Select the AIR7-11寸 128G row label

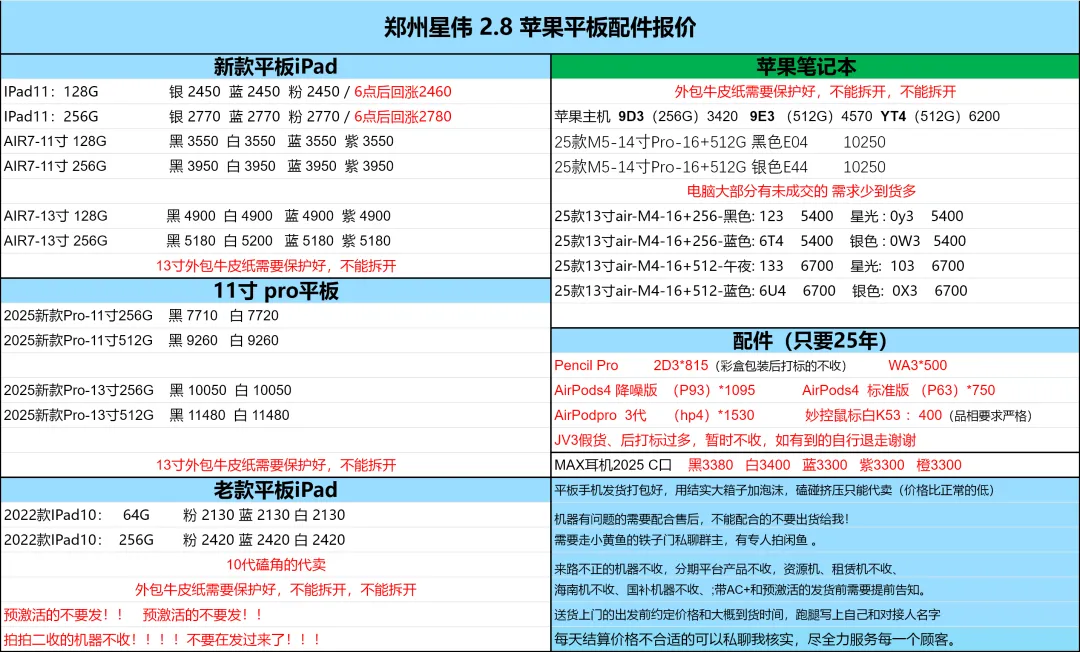[55, 141]
